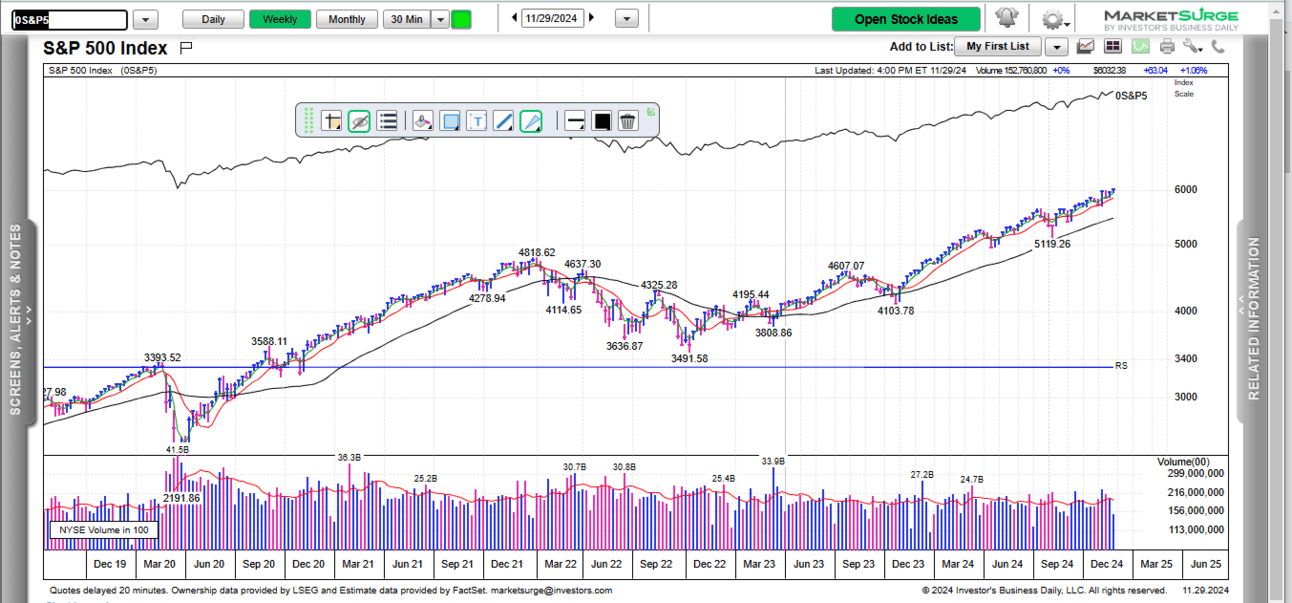Screen dimensions: 1292x603
Task: Open the black color swatch picker
Action: pos(601,121)
